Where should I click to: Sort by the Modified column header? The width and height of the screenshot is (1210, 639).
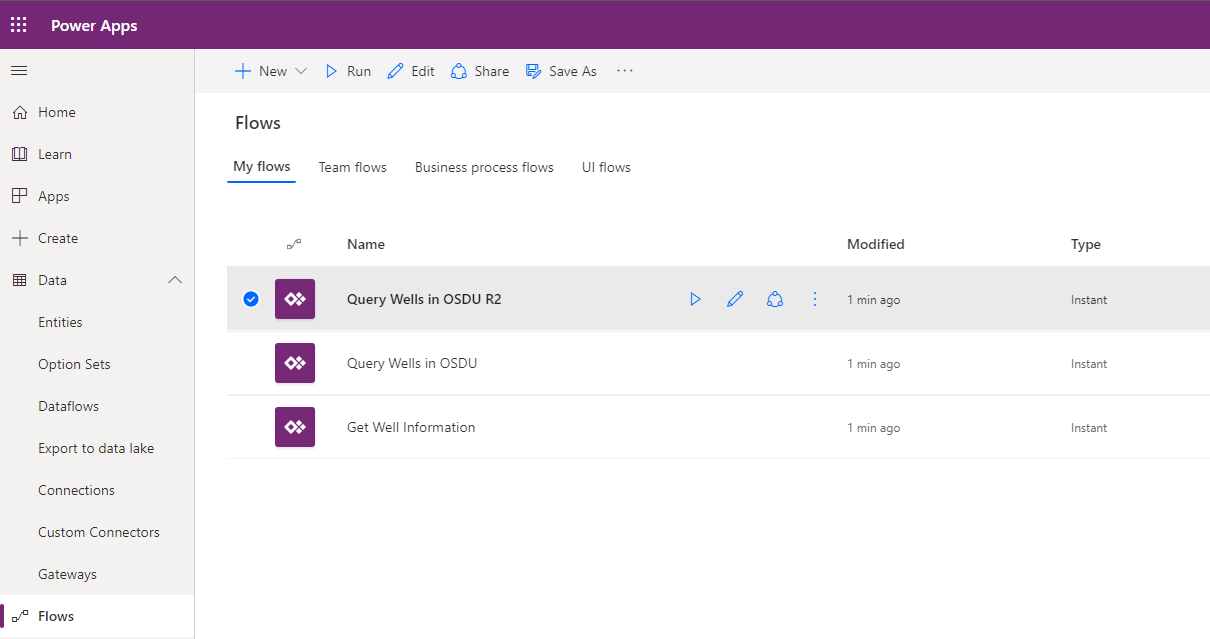876,244
